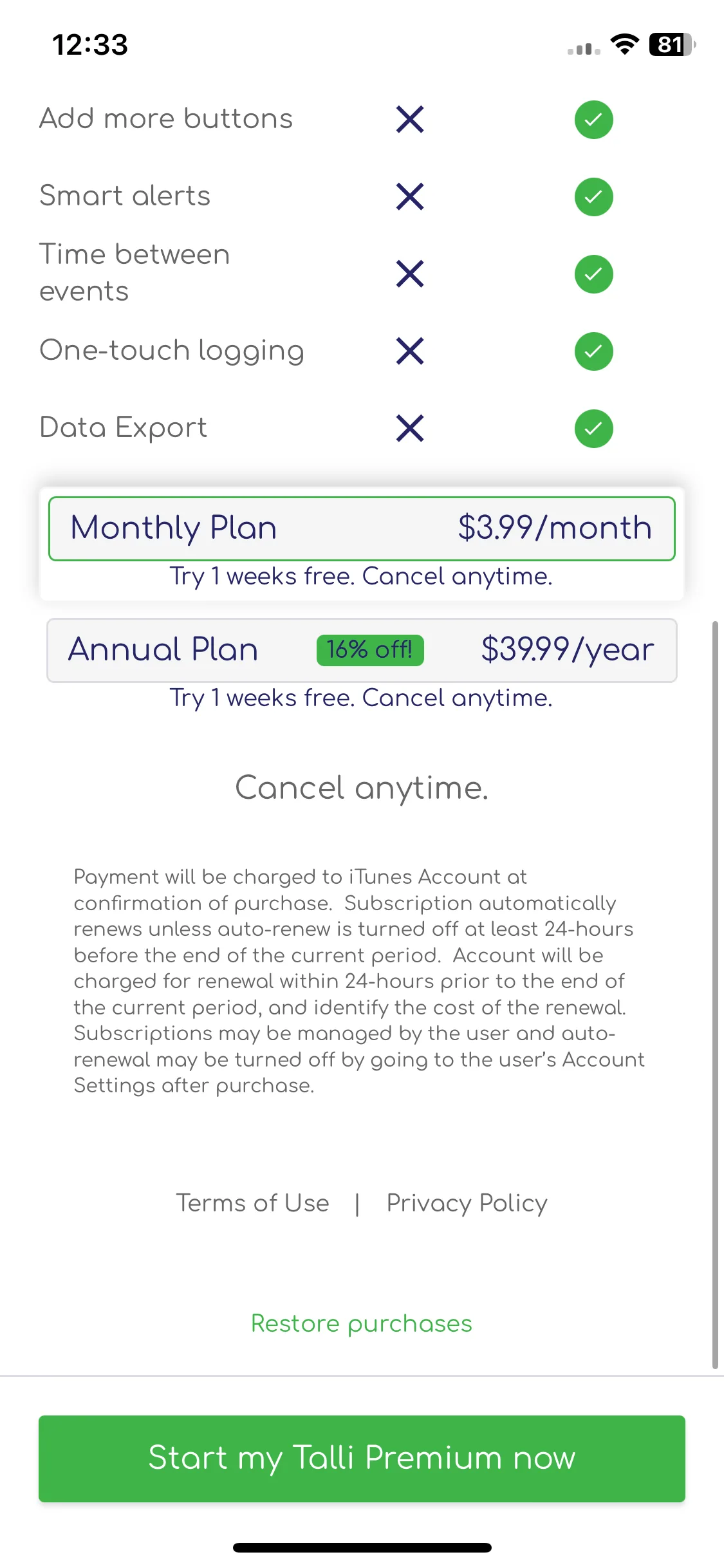Select the Annual Plan option
The height and width of the screenshot is (1568, 724).
click(x=362, y=650)
